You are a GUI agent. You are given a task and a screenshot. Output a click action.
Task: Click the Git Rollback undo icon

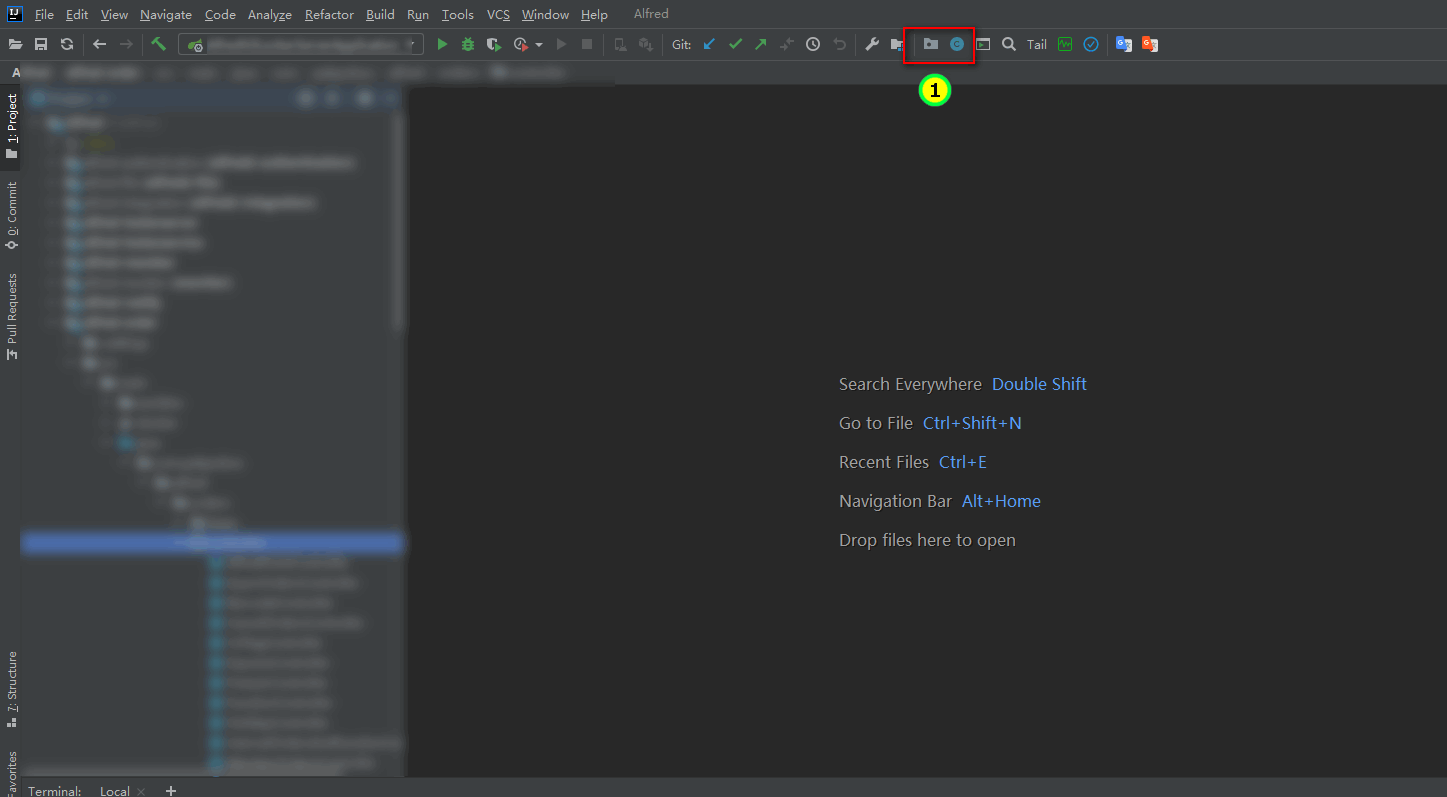coord(839,44)
